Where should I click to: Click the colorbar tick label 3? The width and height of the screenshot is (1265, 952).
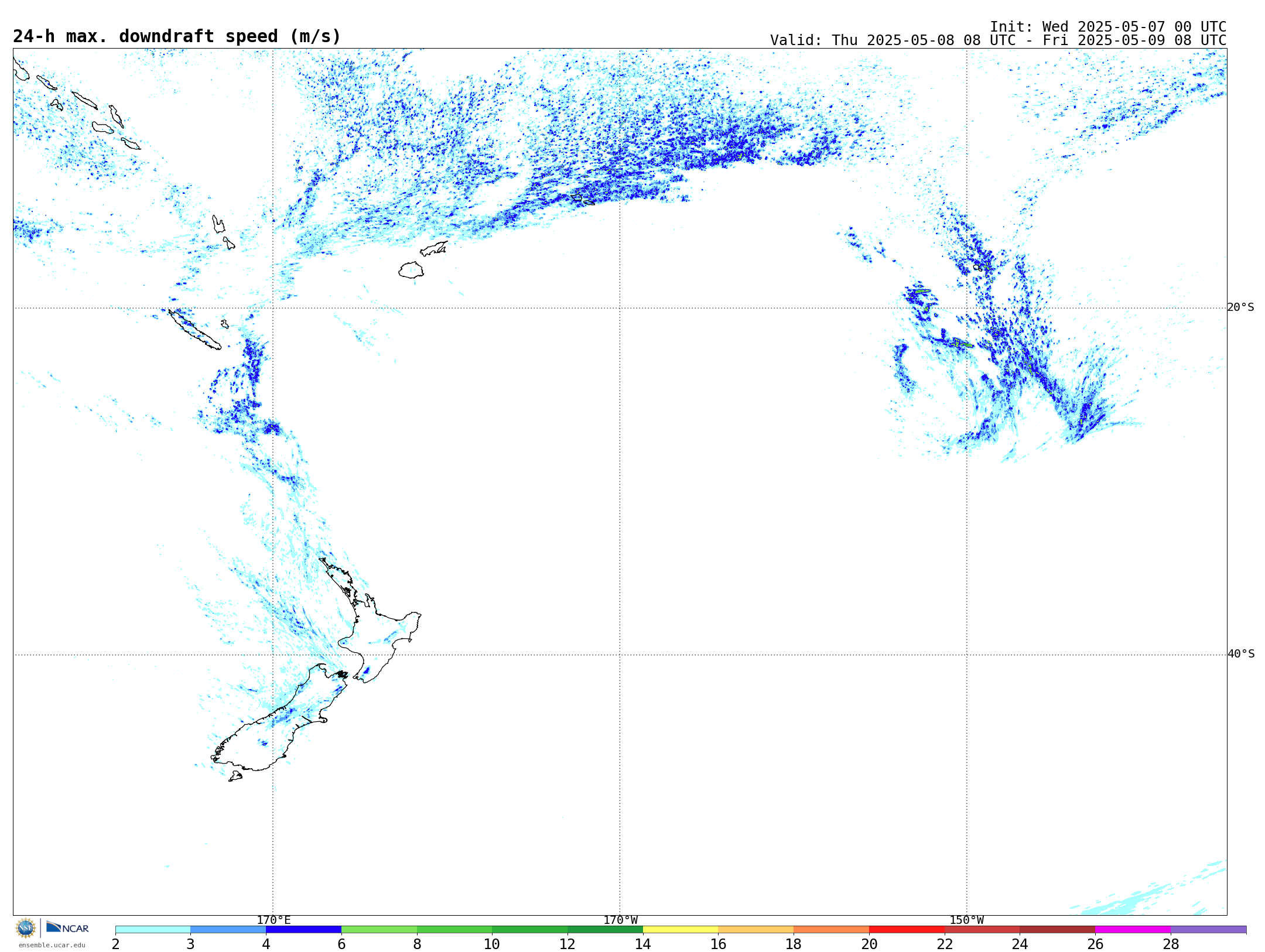pyautogui.click(x=190, y=944)
